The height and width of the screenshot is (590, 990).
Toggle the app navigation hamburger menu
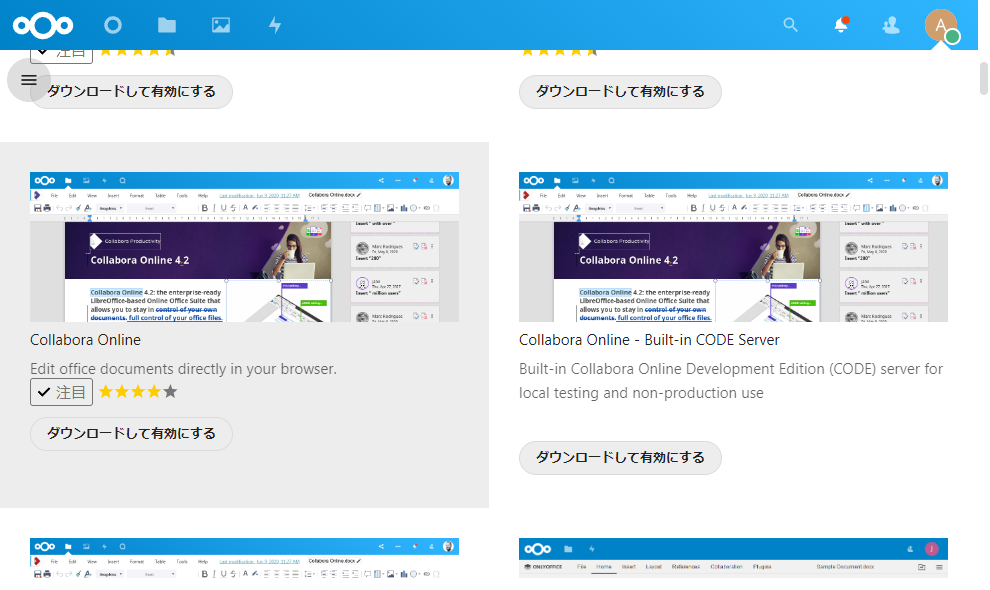click(28, 80)
